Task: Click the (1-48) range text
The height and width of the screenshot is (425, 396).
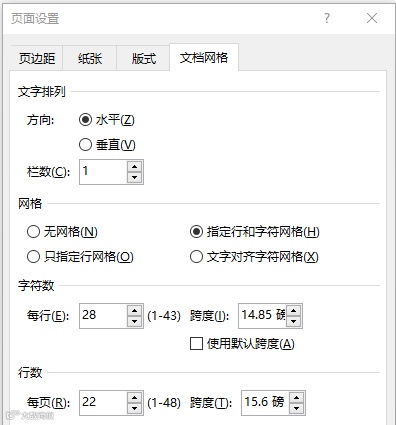Action: pos(164,403)
